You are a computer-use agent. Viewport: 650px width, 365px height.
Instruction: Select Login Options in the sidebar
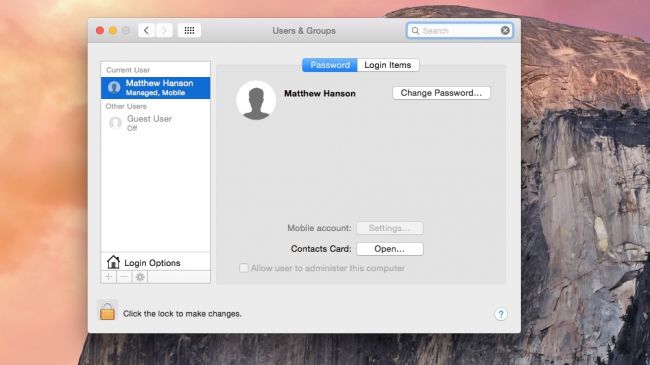tap(155, 262)
